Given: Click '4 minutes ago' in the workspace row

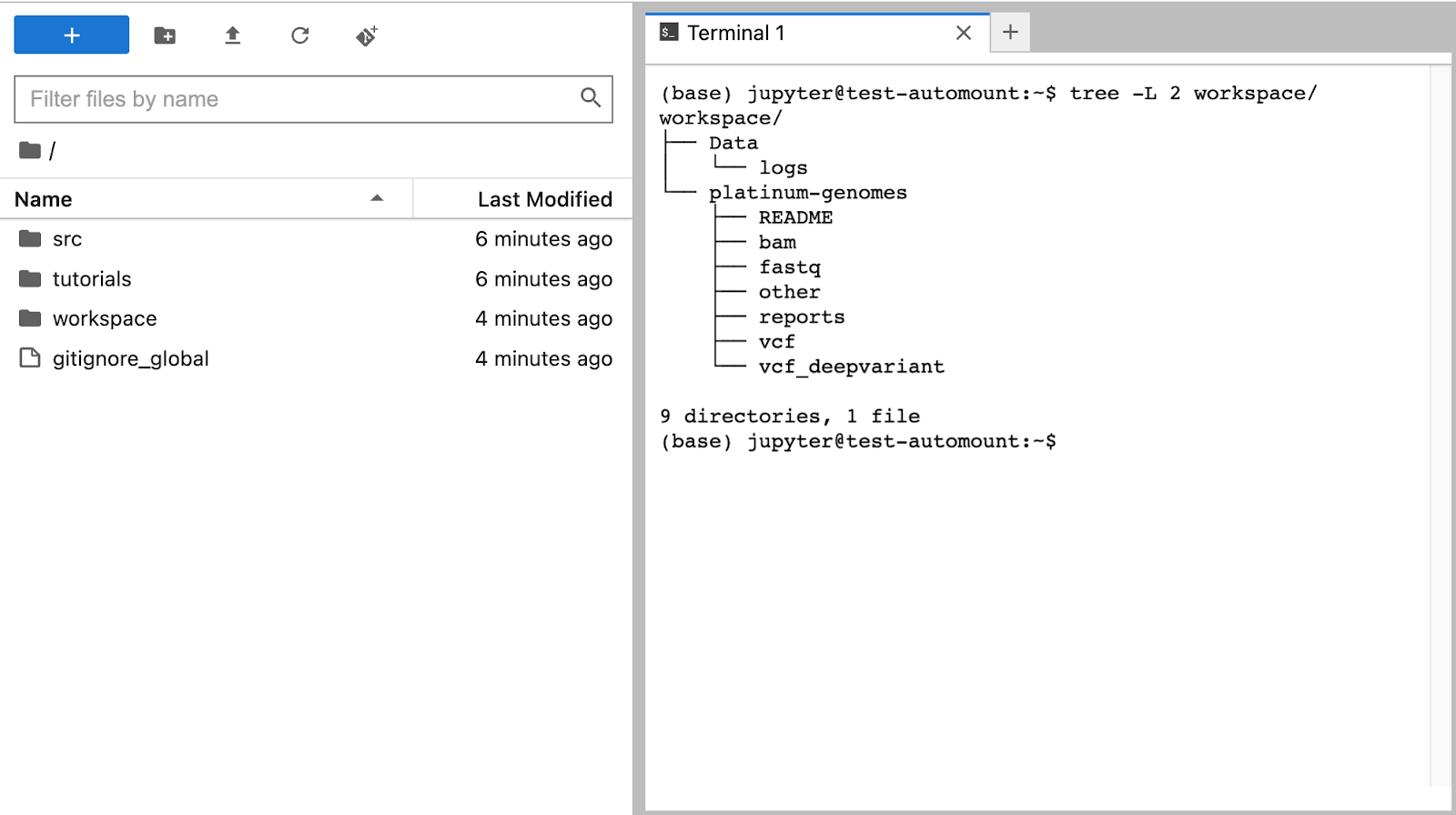Looking at the screenshot, I should (543, 319).
